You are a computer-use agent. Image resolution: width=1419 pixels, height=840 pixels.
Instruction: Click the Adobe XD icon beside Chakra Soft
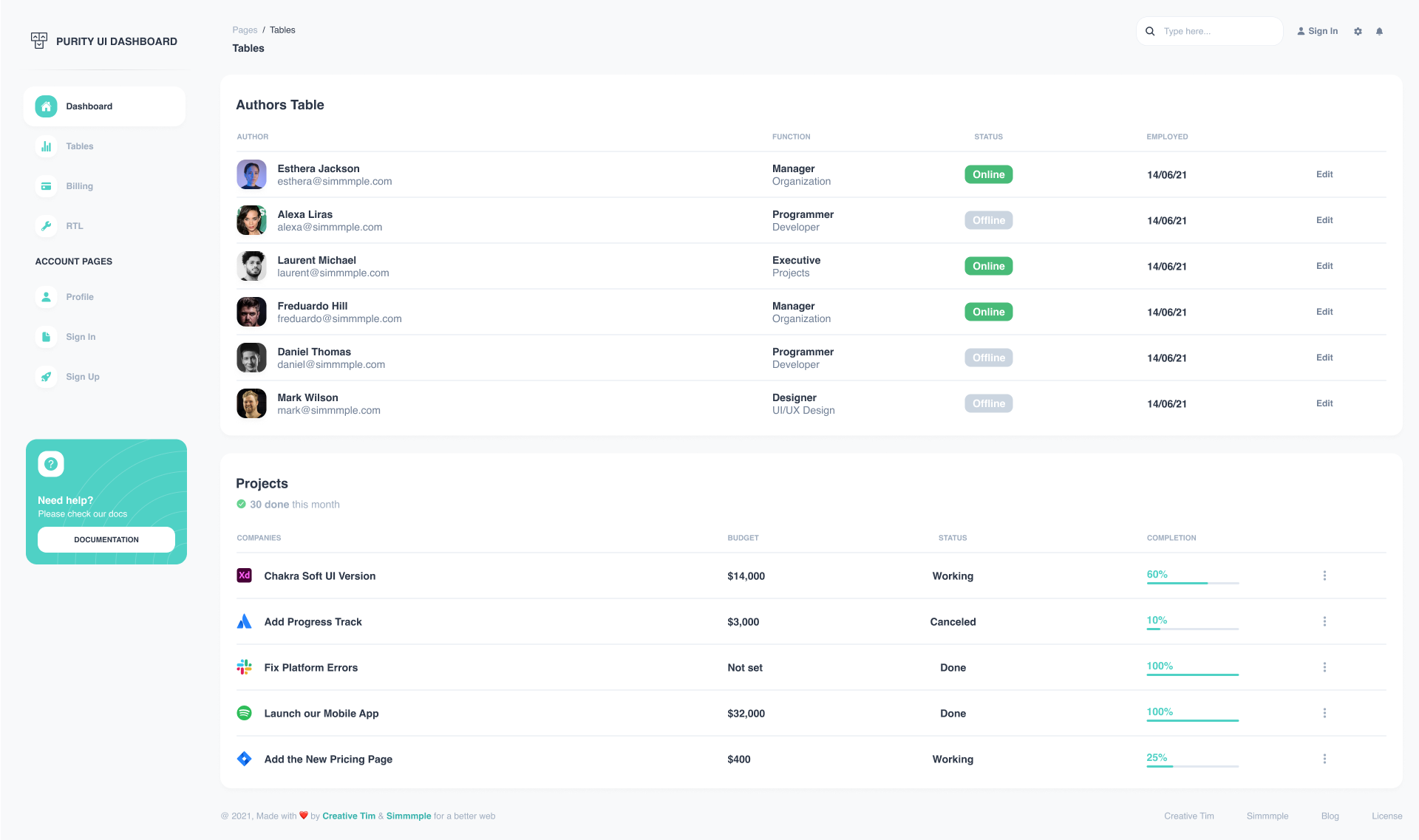click(x=244, y=576)
